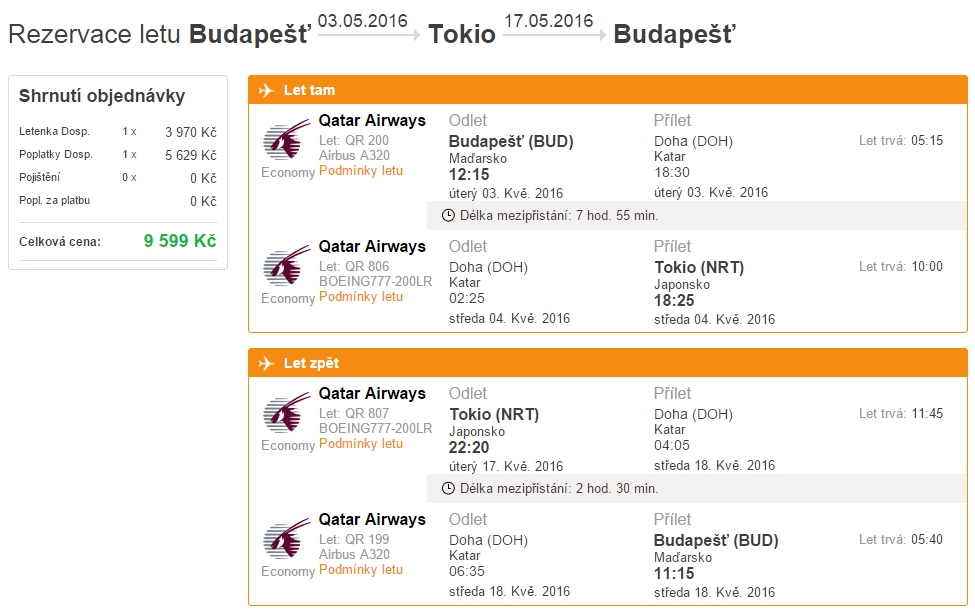Open Podmínky letu for flight QR 199
975x615 pixels.
click(x=361, y=570)
